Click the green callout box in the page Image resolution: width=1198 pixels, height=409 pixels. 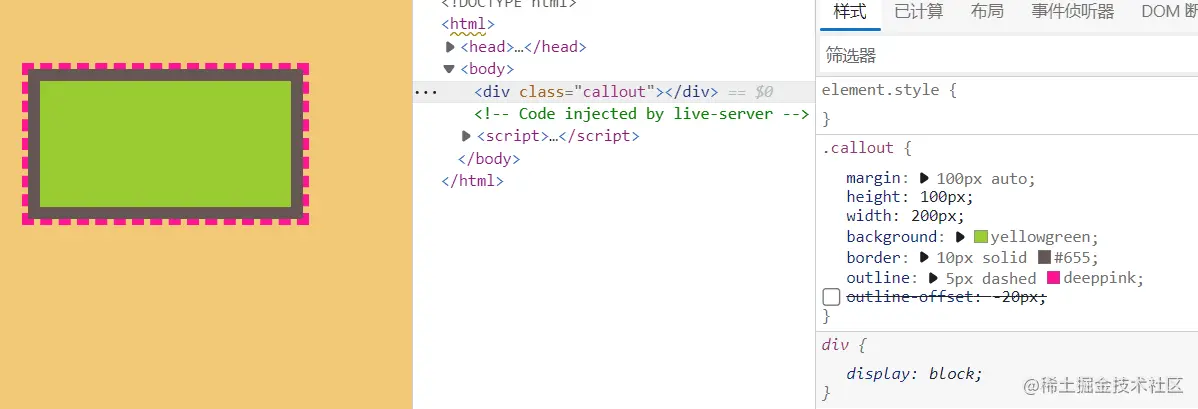pos(166,144)
